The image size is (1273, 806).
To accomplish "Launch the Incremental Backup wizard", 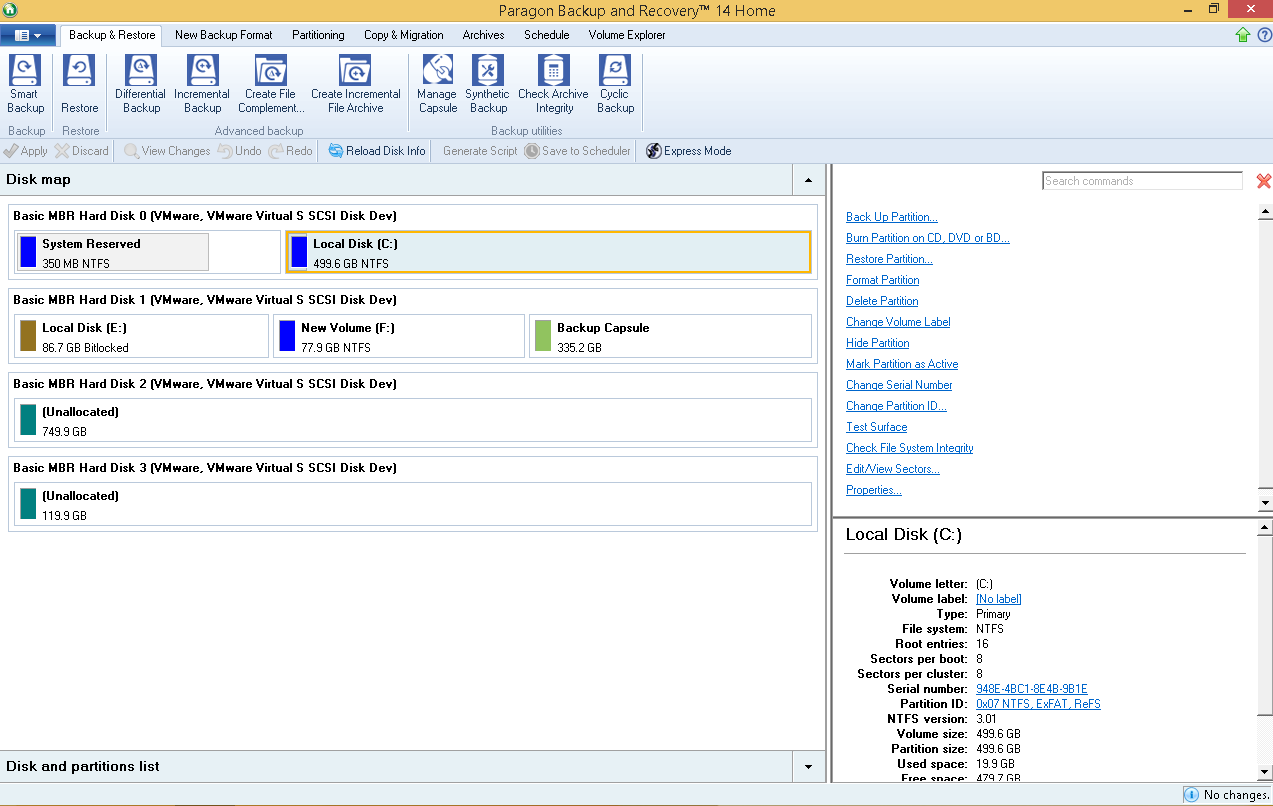I will 202,84.
